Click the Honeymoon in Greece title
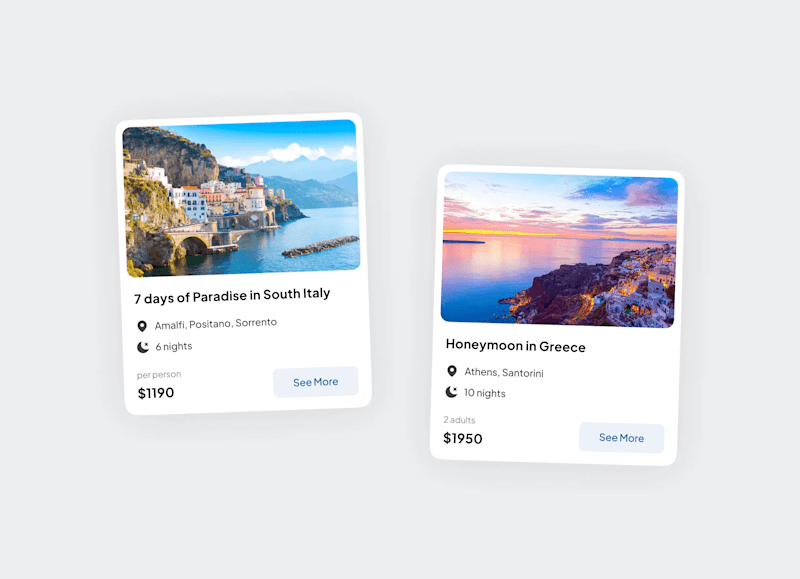800x579 pixels. [515, 346]
